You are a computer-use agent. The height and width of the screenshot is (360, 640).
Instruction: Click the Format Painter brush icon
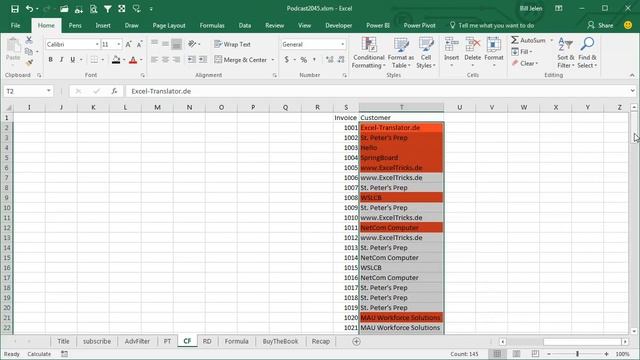(x=29, y=62)
